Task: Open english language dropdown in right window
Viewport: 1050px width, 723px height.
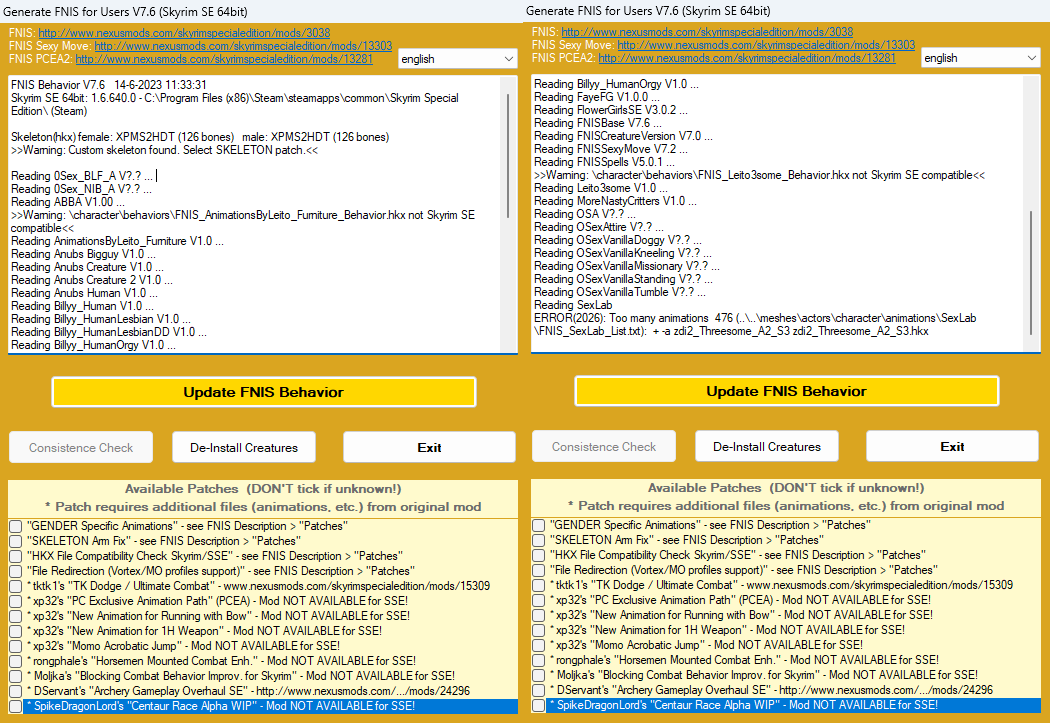Action: click(980, 58)
